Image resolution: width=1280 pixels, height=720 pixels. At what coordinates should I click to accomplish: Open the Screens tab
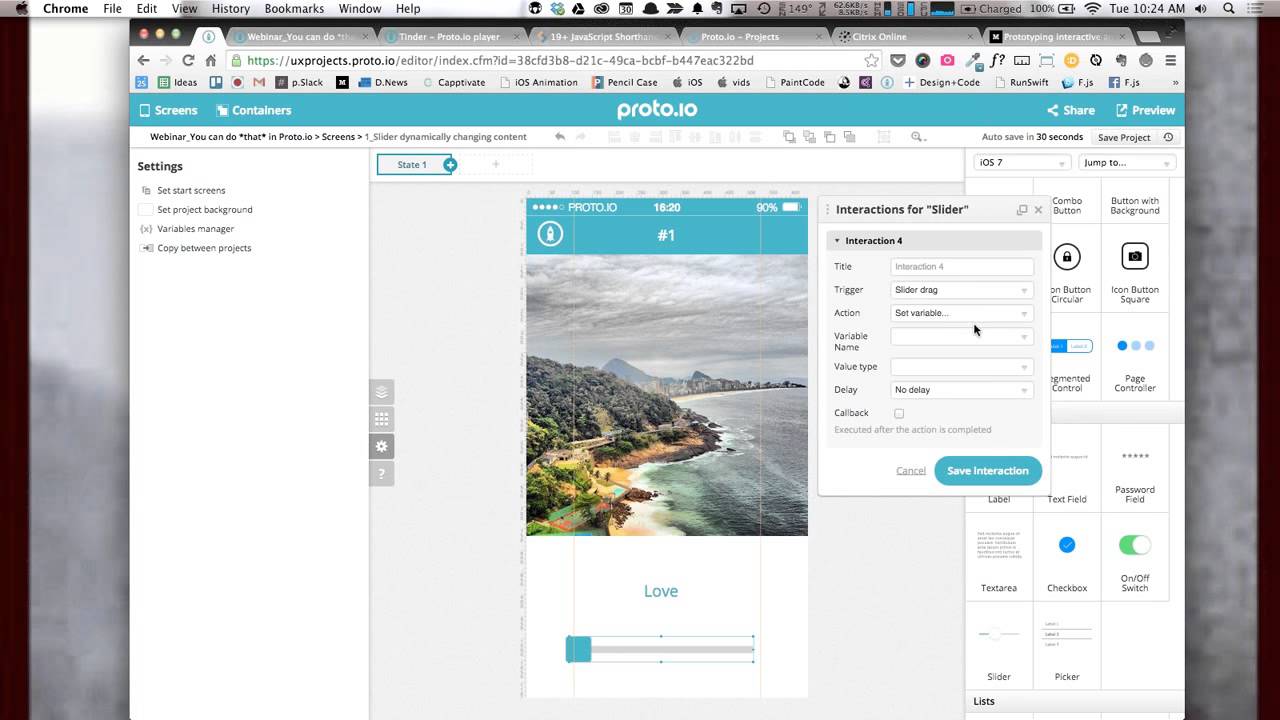point(168,110)
